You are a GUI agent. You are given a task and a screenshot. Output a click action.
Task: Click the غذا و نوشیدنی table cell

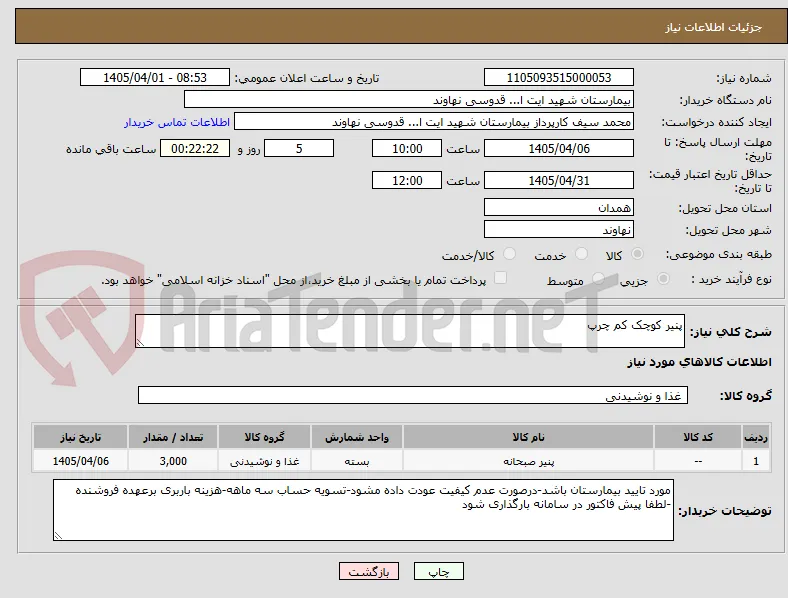pyautogui.click(x=264, y=461)
